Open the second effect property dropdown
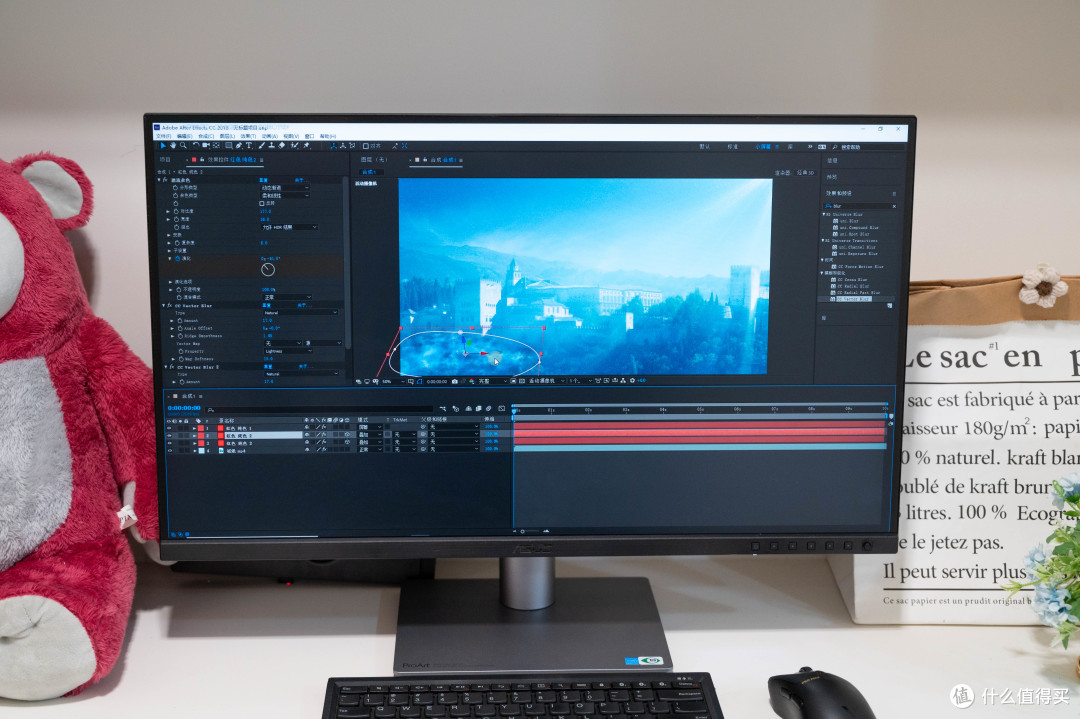The height and width of the screenshot is (719, 1080). pyautogui.click(x=284, y=196)
